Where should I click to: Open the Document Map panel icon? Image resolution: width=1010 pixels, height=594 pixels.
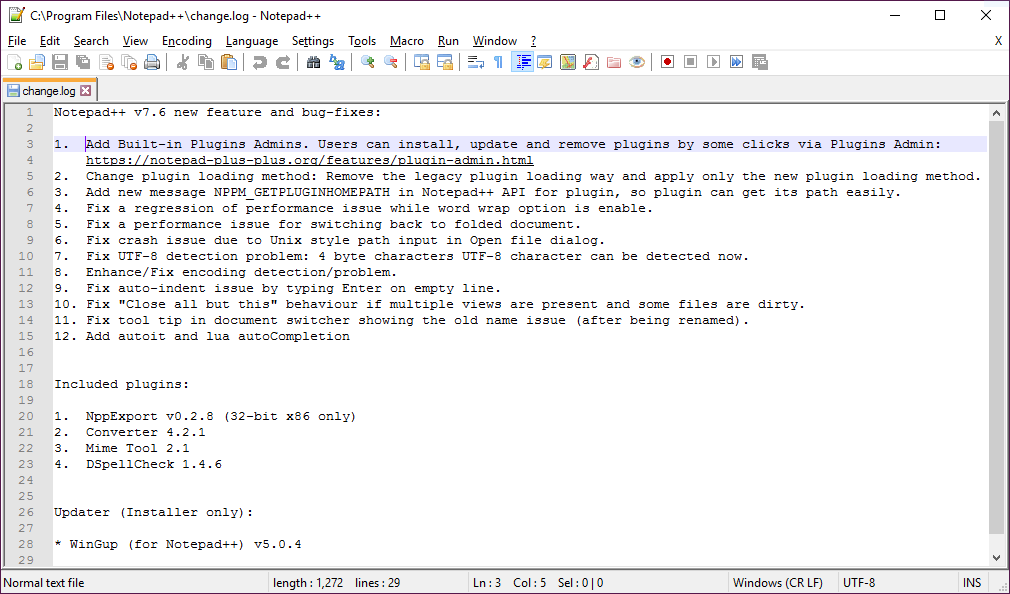click(x=568, y=62)
